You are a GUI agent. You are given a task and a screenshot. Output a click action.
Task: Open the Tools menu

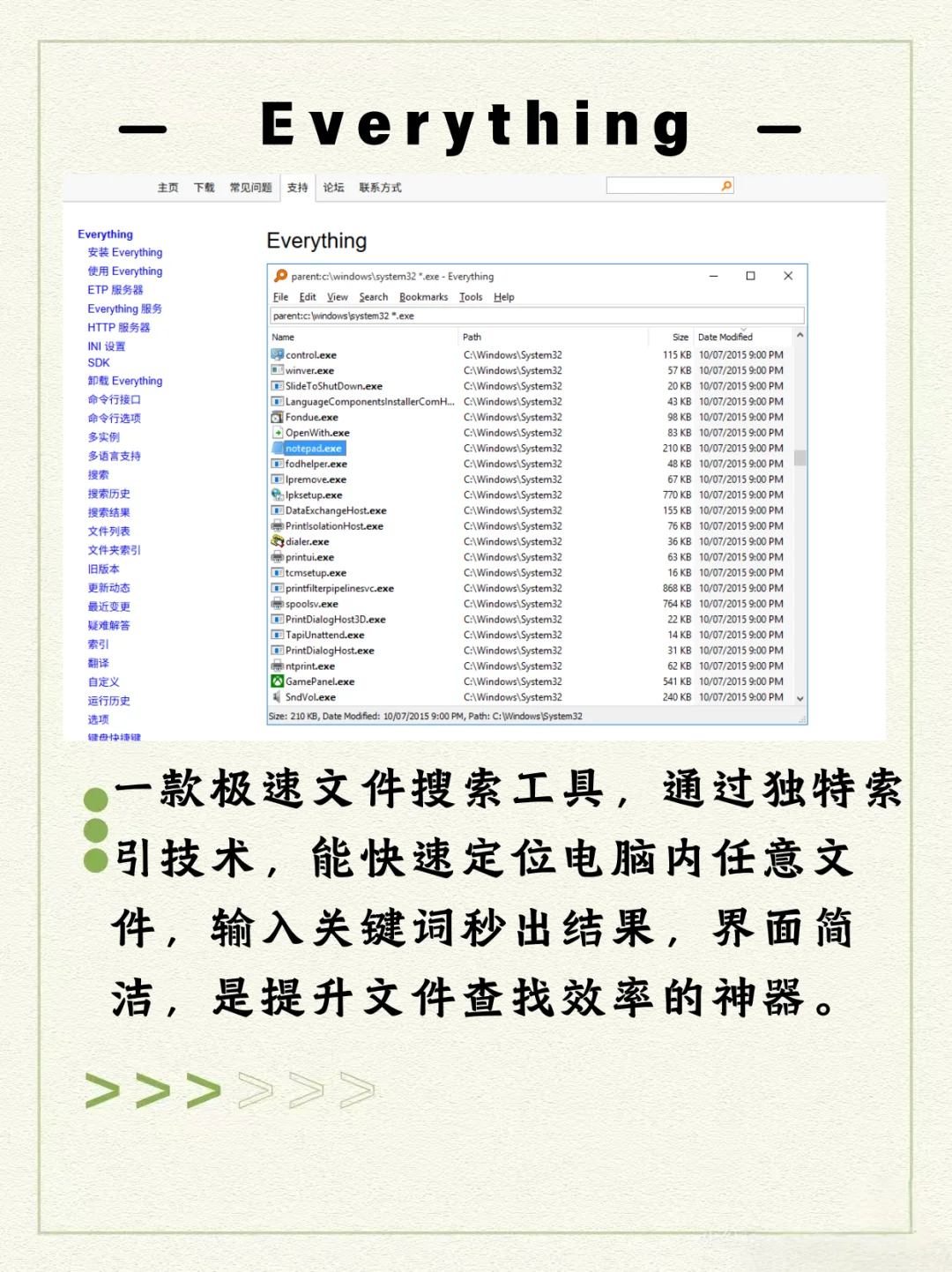(471, 297)
